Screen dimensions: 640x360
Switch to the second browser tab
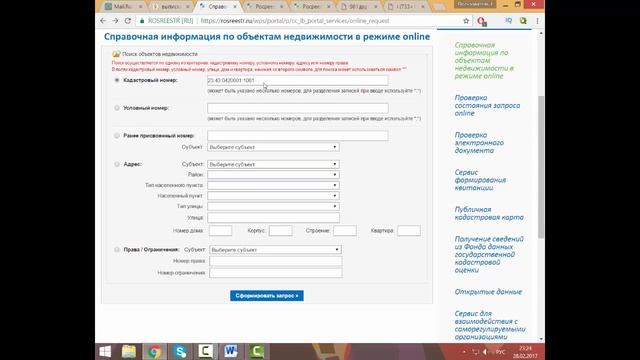pyautogui.click(x=170, y=7)
